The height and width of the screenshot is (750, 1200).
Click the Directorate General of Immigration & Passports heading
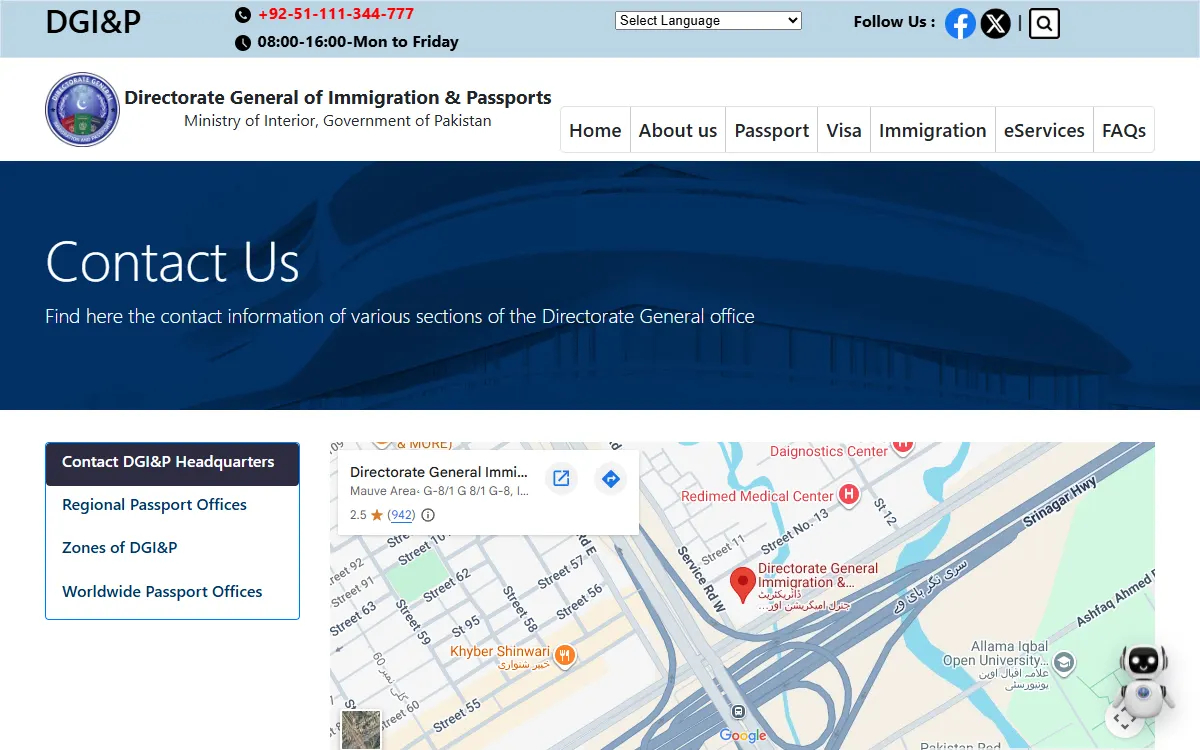click(338, 97)
